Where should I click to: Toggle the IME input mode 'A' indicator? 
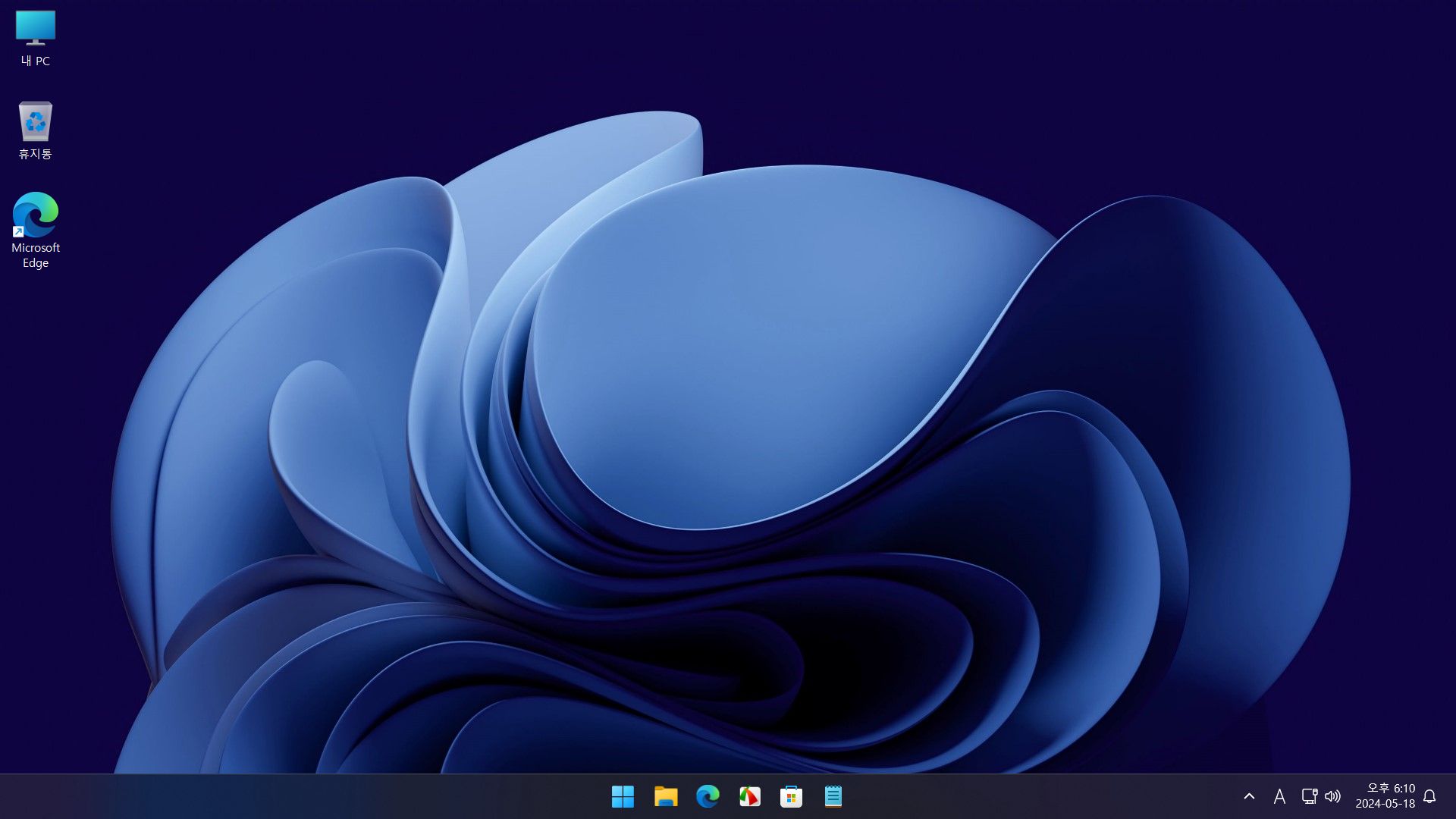tap(1279, 796)
